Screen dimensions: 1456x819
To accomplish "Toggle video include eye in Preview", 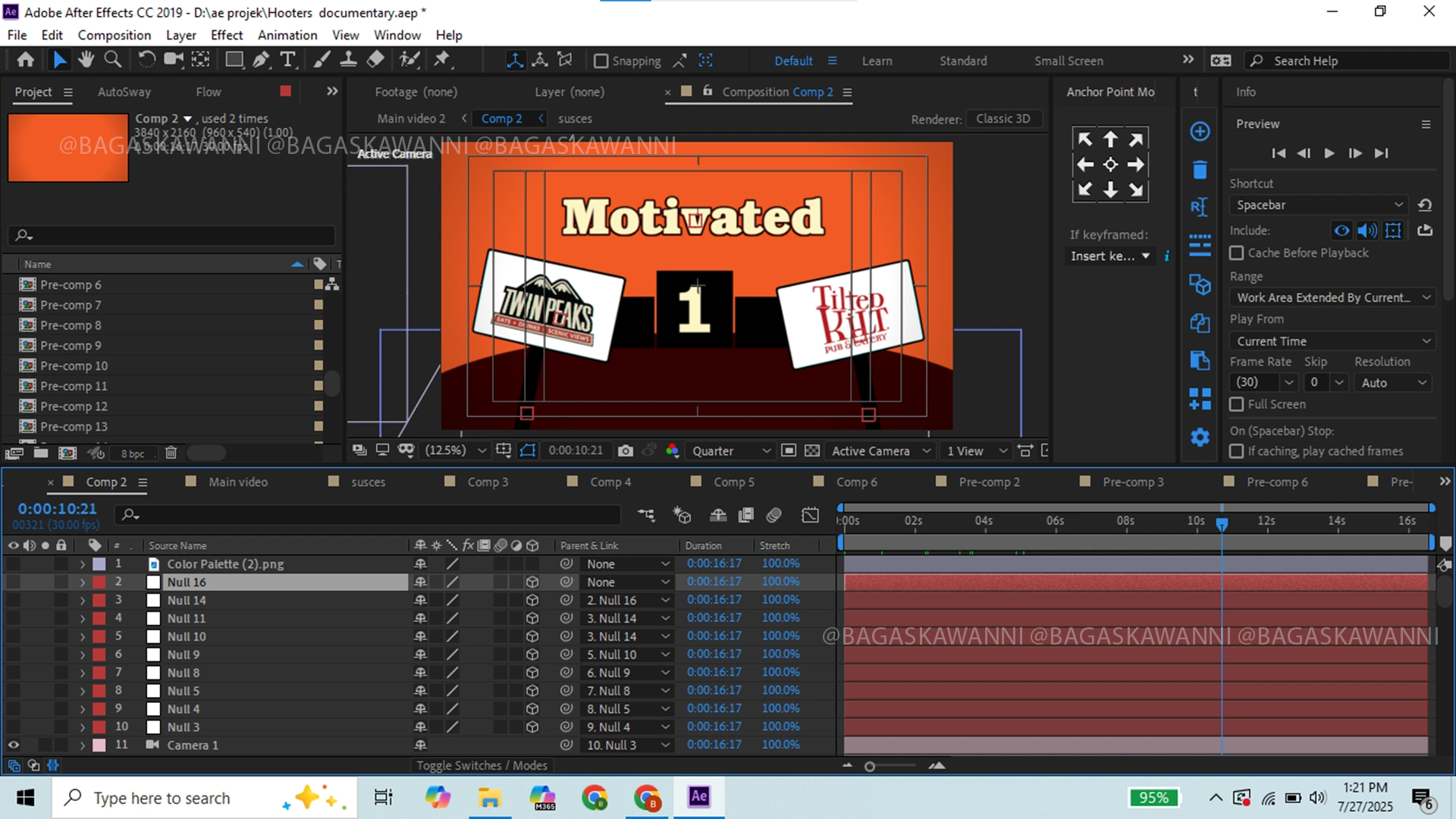I will 1341,231.
